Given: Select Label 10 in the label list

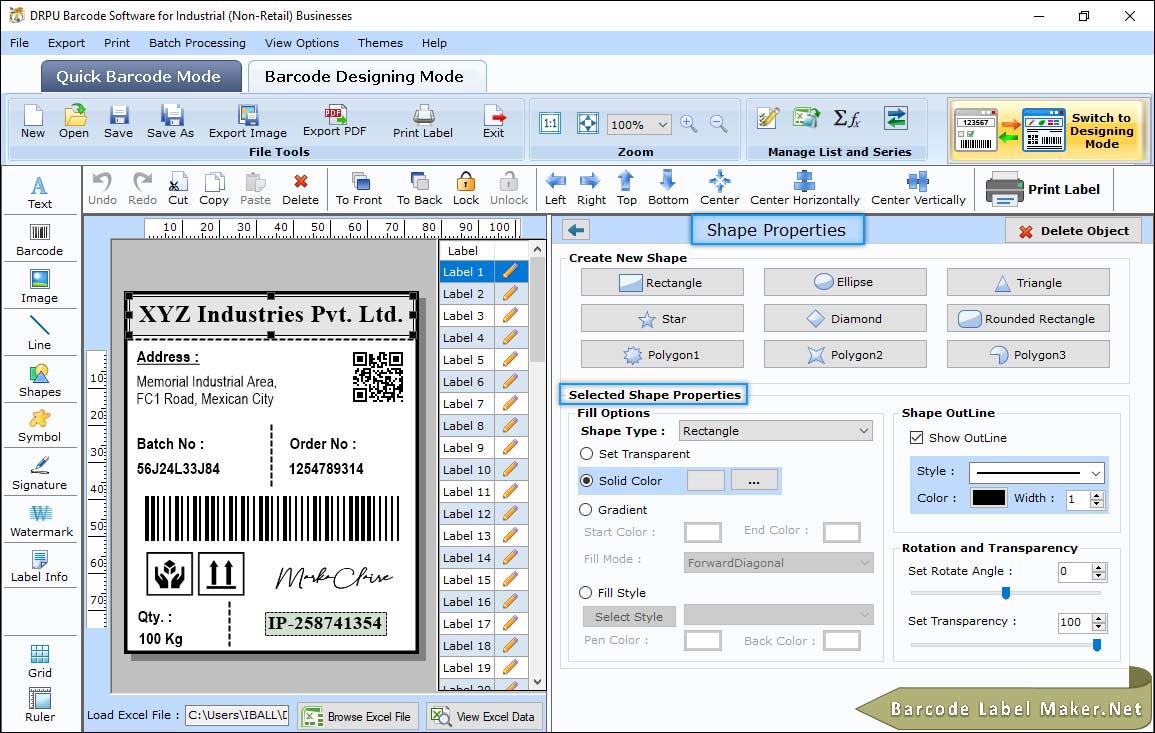Looking at the screenshot, I should pos(467,470).
